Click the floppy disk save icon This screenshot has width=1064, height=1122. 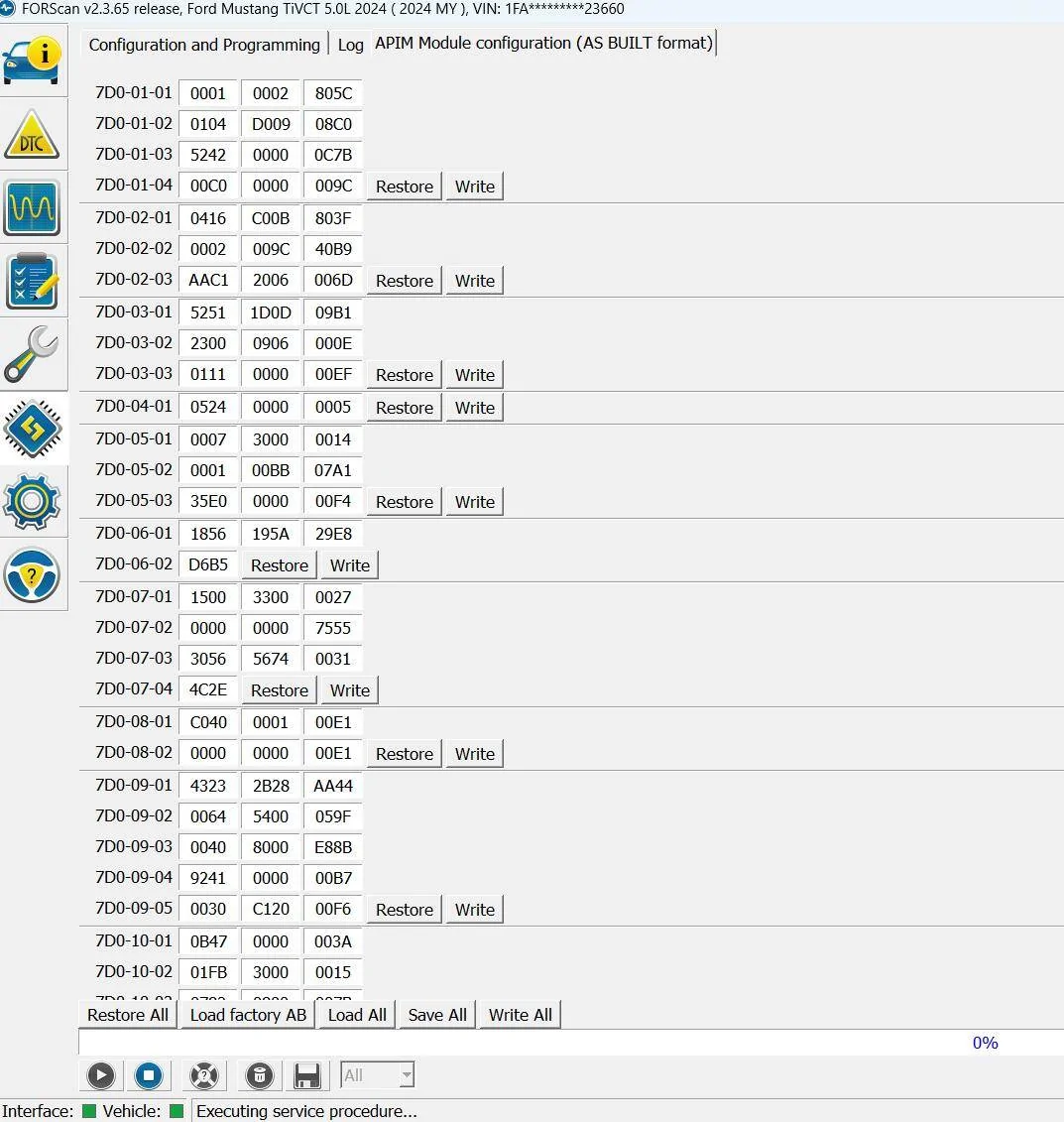(307, 1074)
